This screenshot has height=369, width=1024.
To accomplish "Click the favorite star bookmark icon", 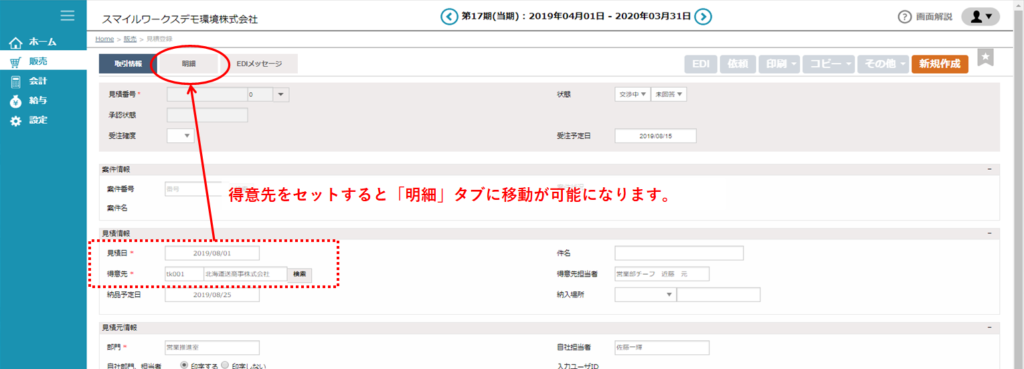I will point(985,57).
